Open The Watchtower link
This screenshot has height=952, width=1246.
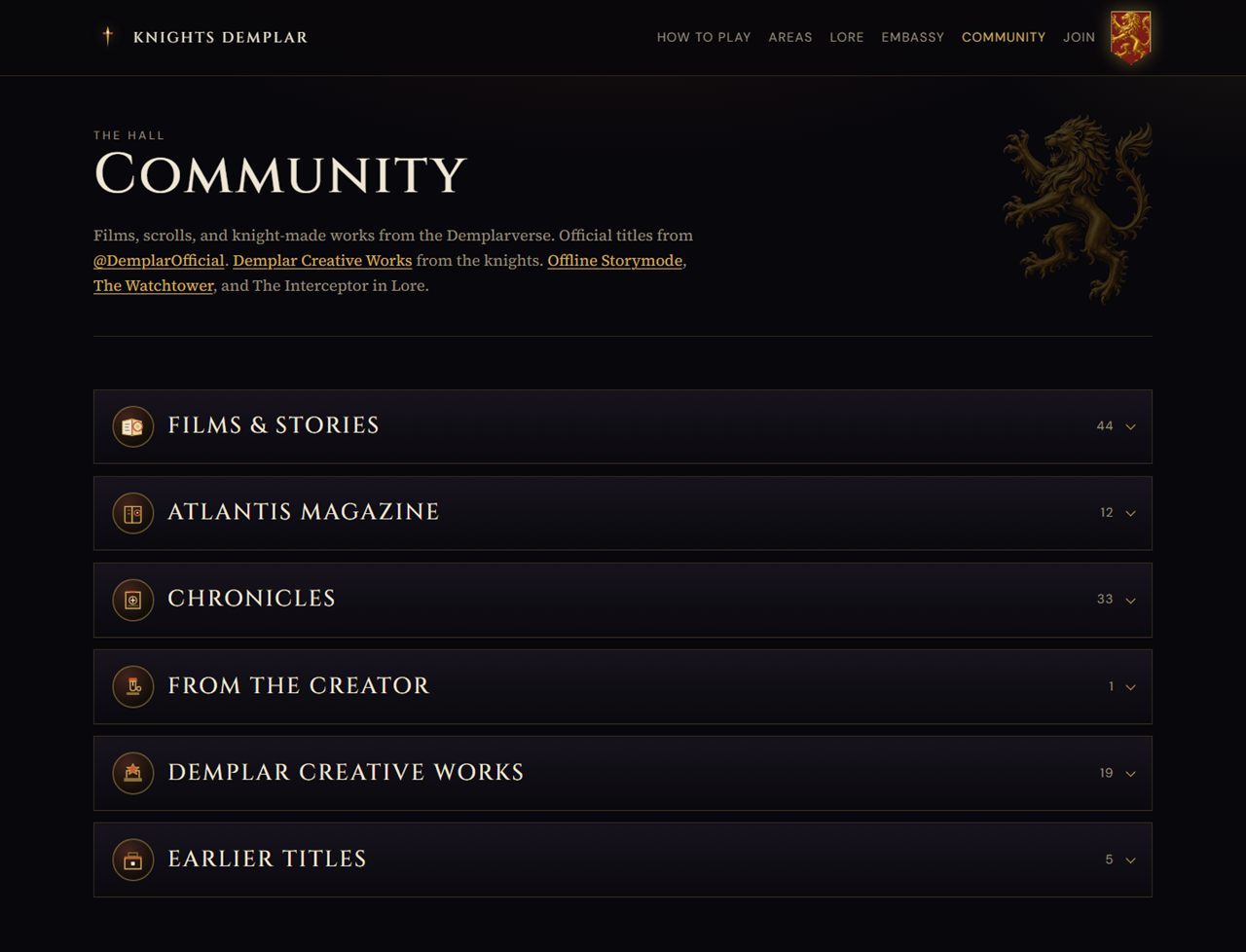pyautogui.click(x=154, y=286)
